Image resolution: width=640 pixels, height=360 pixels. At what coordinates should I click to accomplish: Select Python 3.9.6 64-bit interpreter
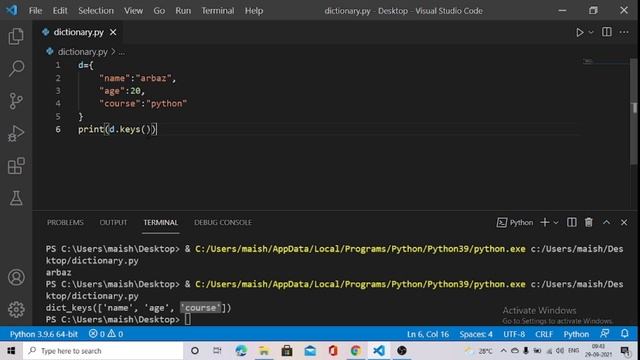(44, 334)
